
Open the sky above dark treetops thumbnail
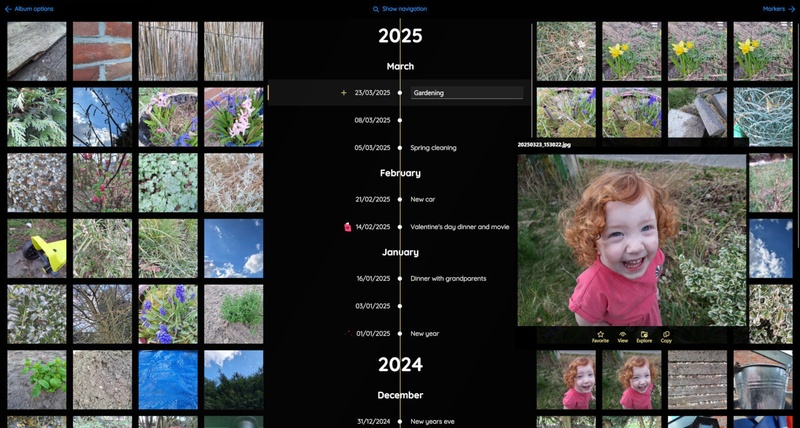[x=234, y=380]
